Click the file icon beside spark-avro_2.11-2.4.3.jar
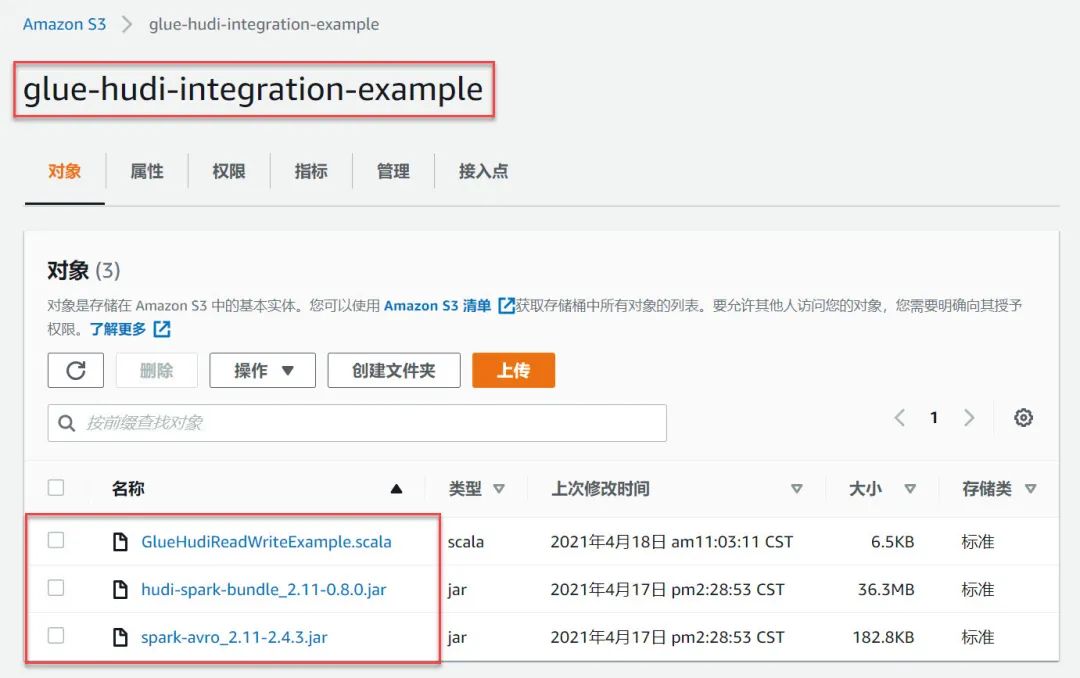This screenshot has height=678, width=1080. pyautogui.click(x=121, y=637)
